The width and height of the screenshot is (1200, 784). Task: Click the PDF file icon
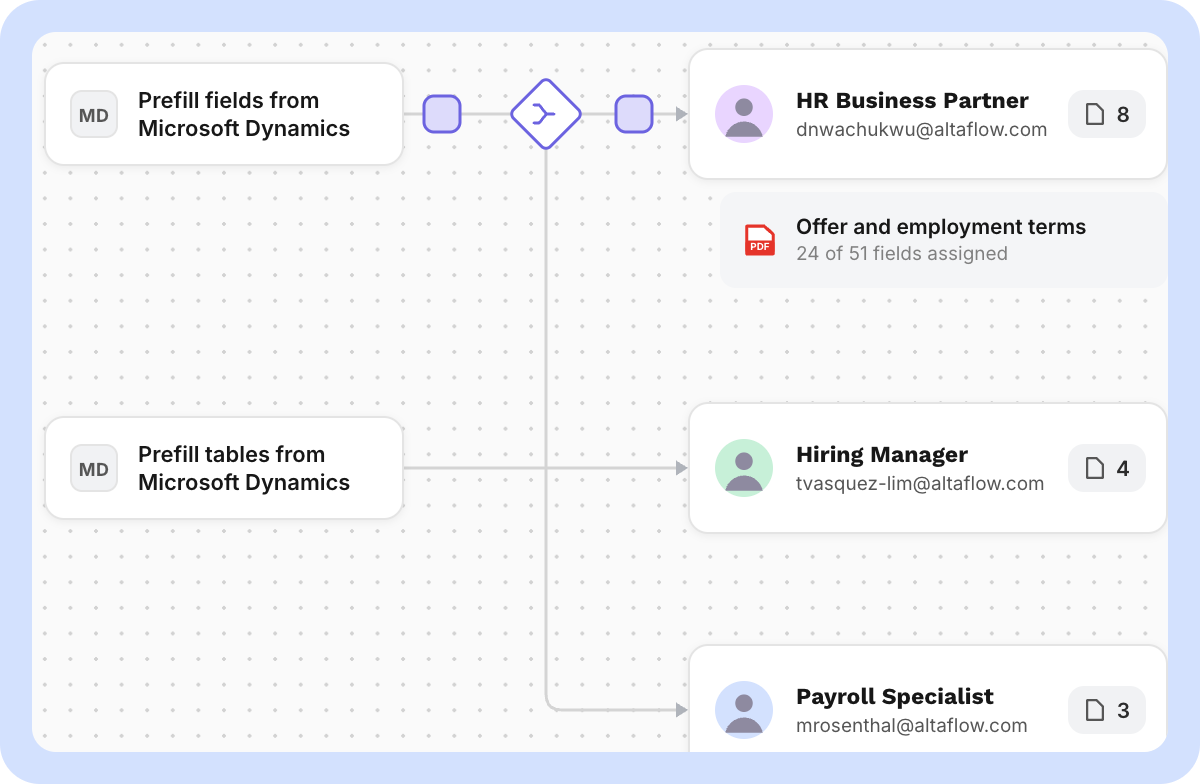coord(760,240)
